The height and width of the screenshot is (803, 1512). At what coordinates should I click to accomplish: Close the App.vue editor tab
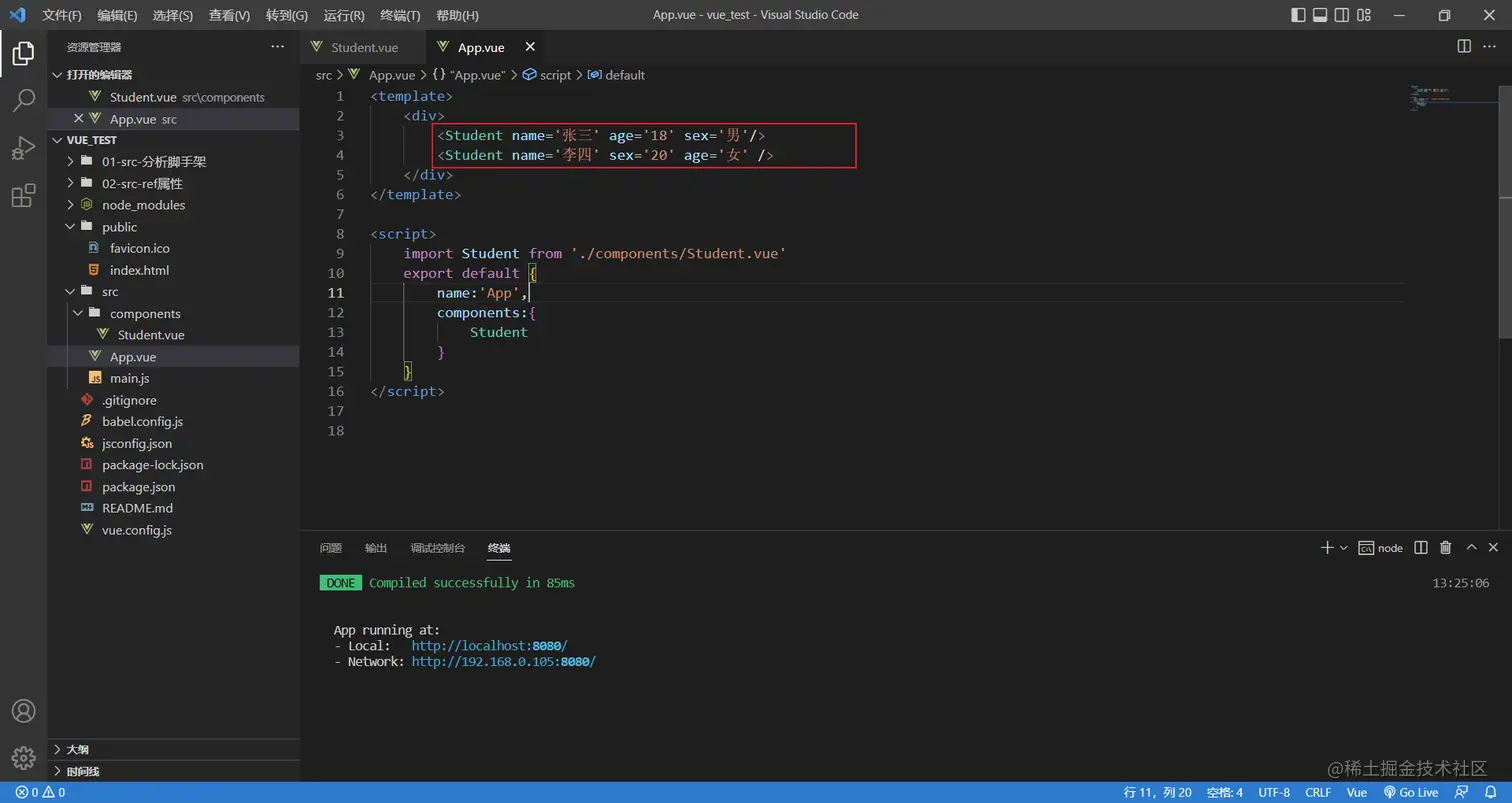530,47
